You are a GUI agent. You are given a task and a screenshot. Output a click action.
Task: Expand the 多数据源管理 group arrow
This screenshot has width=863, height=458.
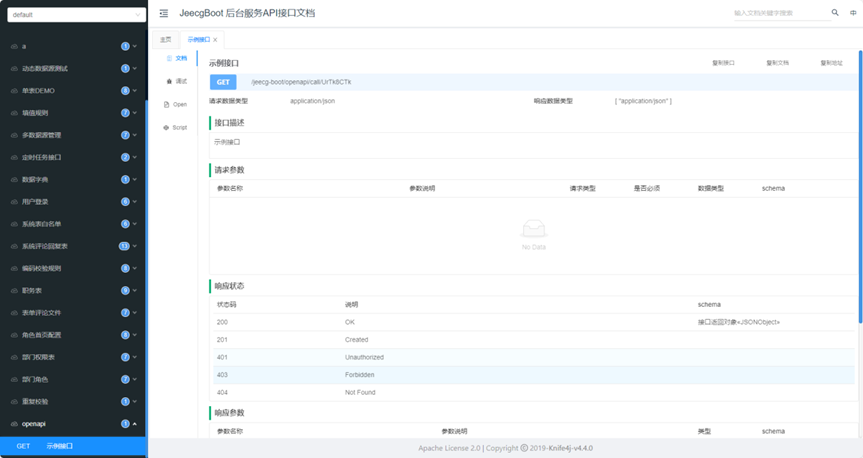pos(134,135)
